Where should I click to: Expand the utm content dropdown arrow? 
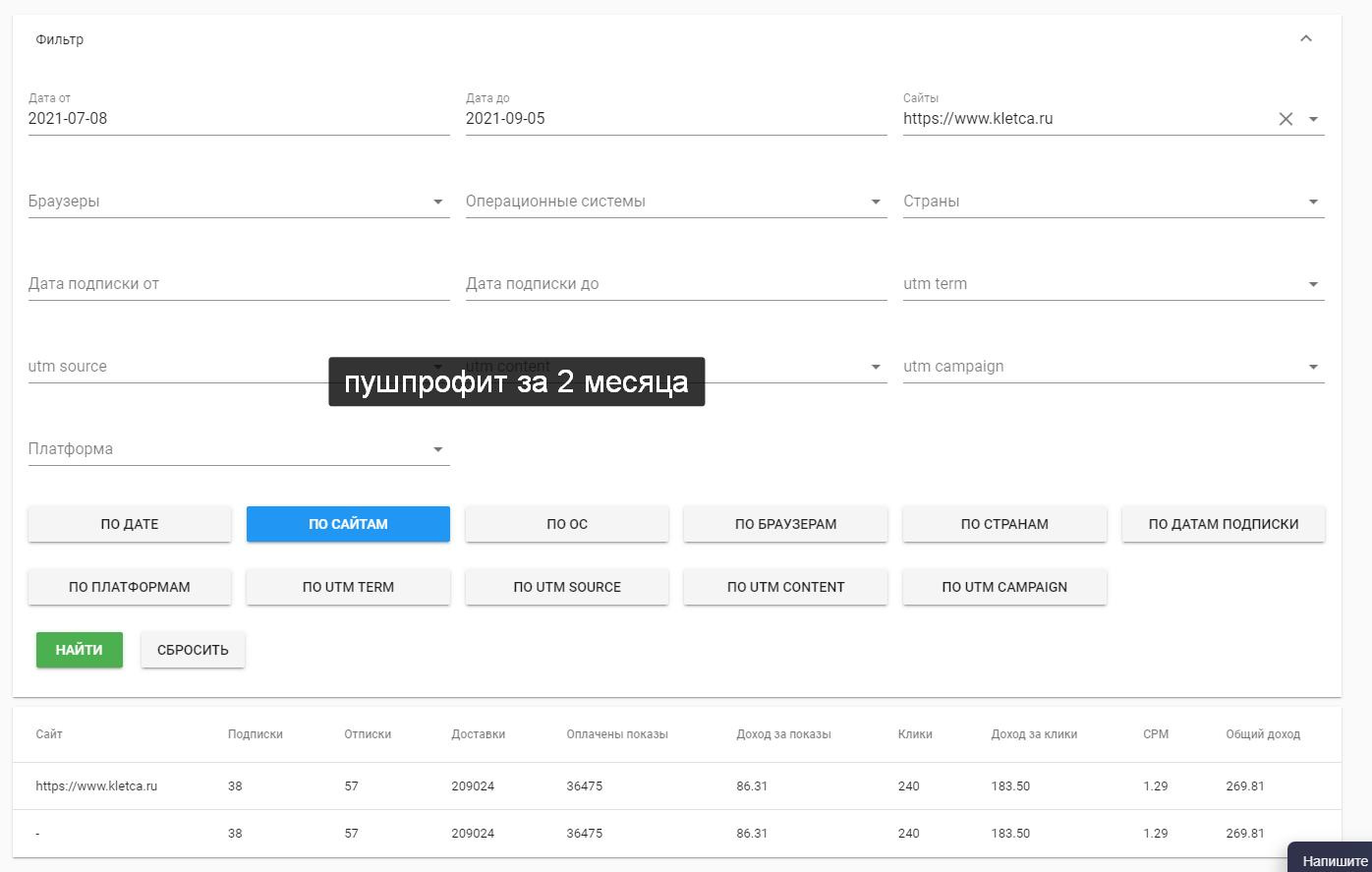point(876,367)
